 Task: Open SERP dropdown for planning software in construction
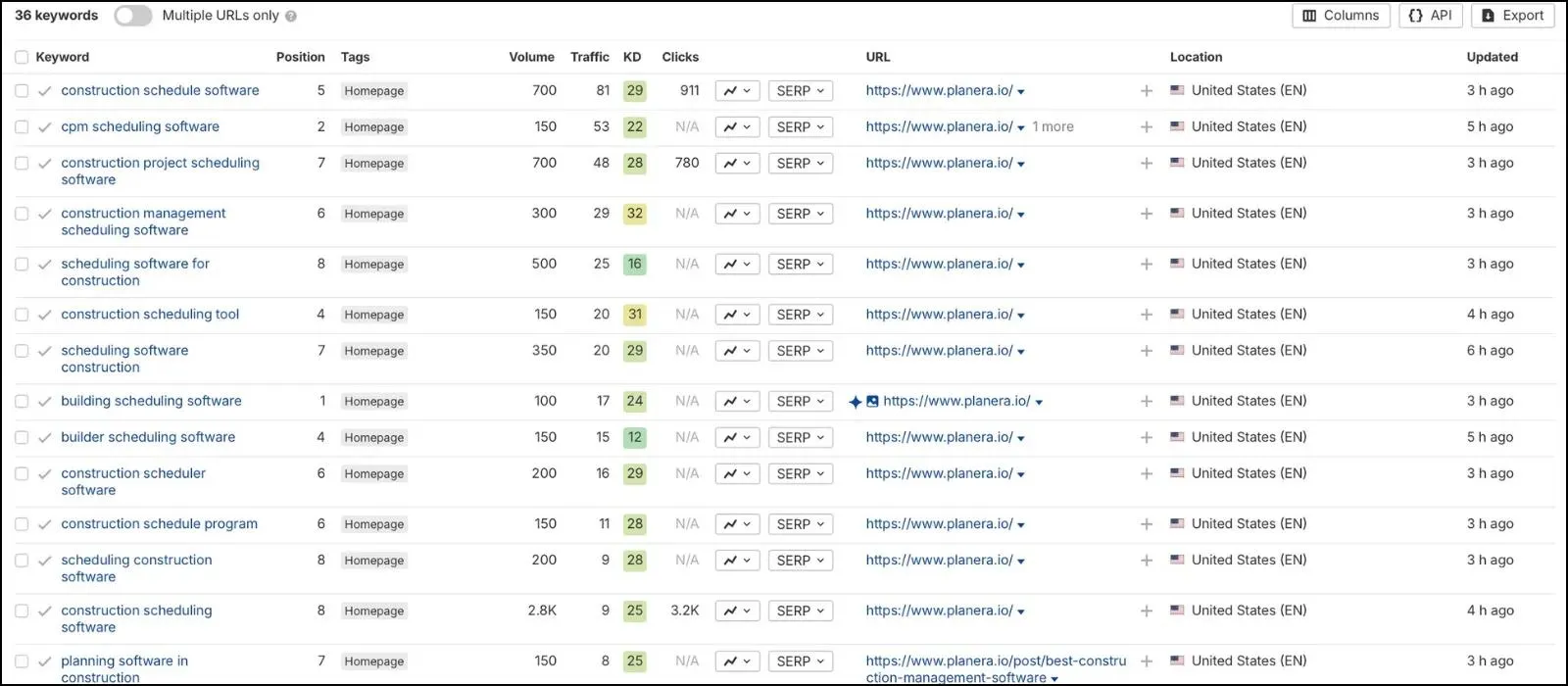(801, 661)
